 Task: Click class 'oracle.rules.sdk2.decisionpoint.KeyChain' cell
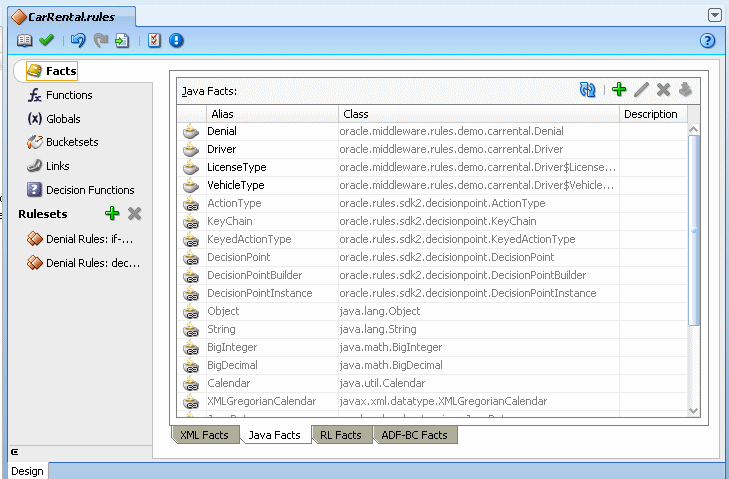479,221
